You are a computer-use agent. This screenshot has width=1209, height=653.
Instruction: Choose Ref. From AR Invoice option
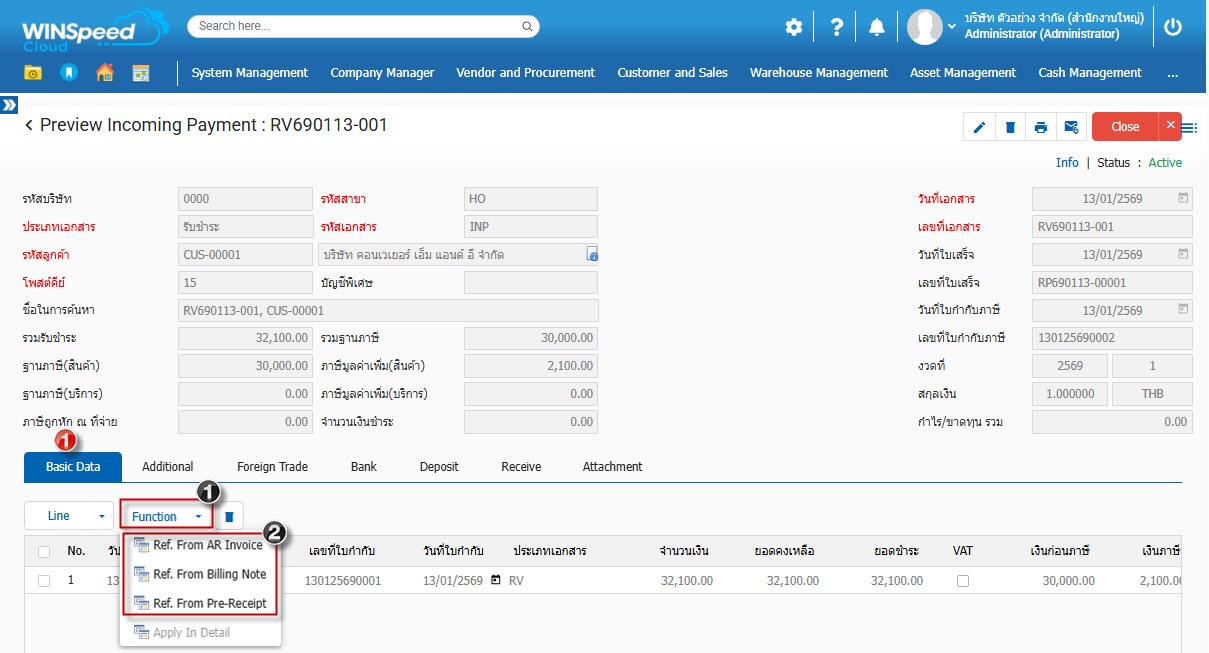click(x=207, y=546)
